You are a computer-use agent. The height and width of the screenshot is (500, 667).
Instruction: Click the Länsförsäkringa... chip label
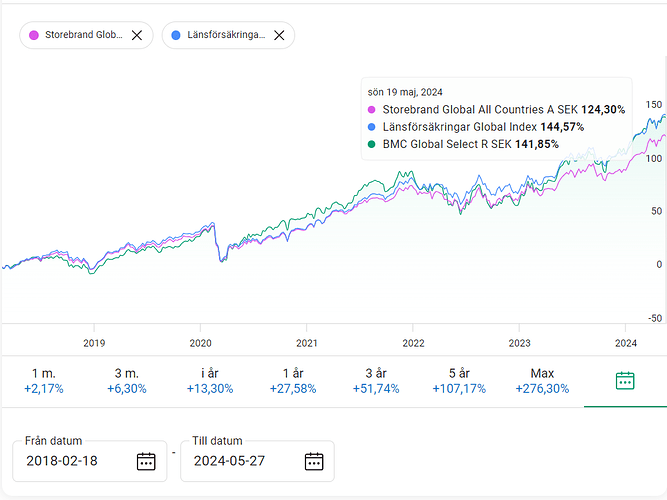[226, 35]
